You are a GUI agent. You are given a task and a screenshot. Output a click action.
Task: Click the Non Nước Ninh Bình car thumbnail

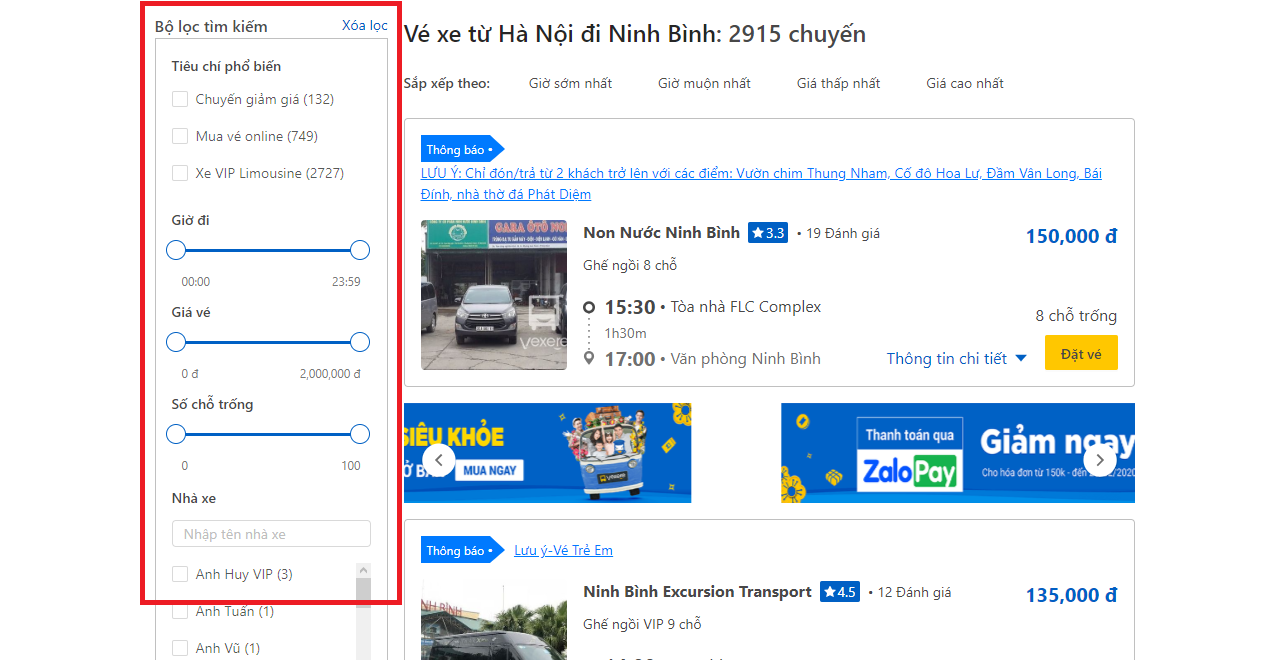click(x=494, y=295)
